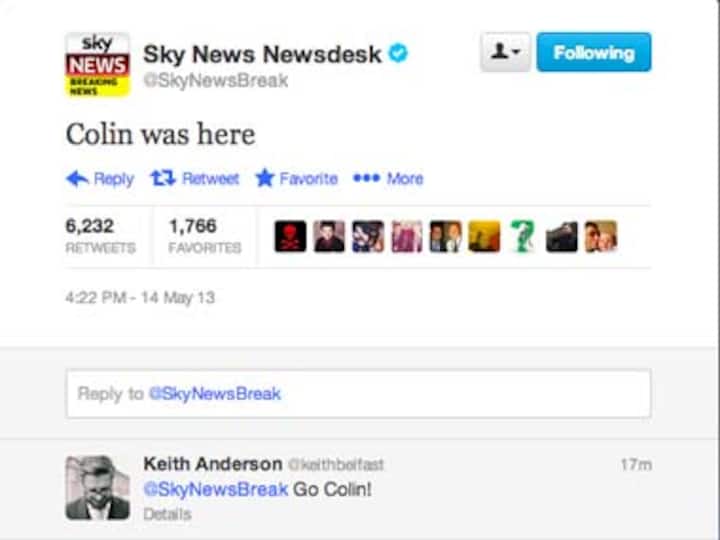Click the green question mark avatar

coord(523,236)
